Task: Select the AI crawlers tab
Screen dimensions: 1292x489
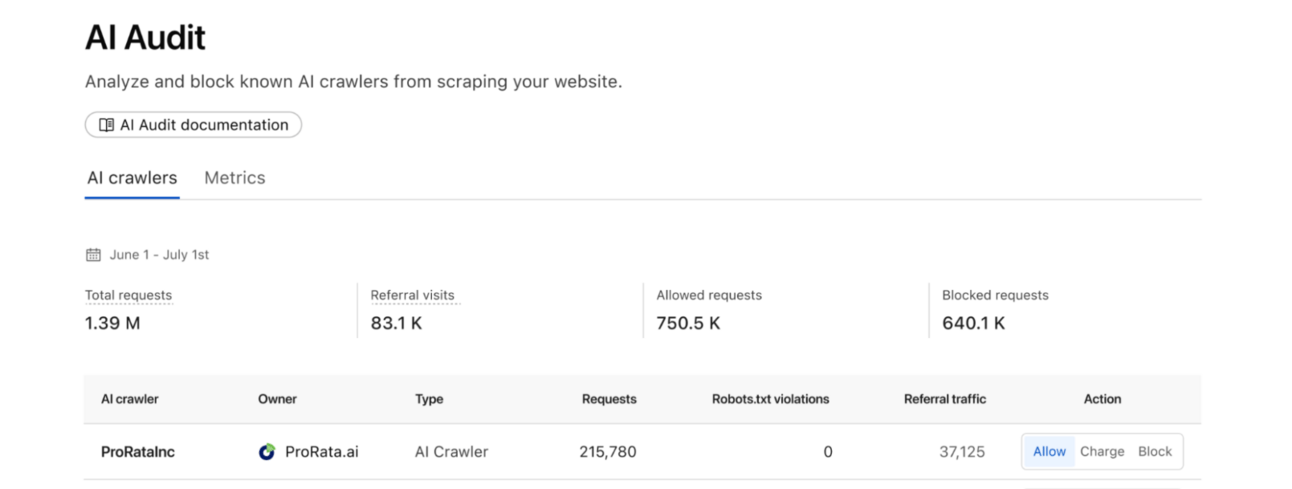Action: (132, 178)
